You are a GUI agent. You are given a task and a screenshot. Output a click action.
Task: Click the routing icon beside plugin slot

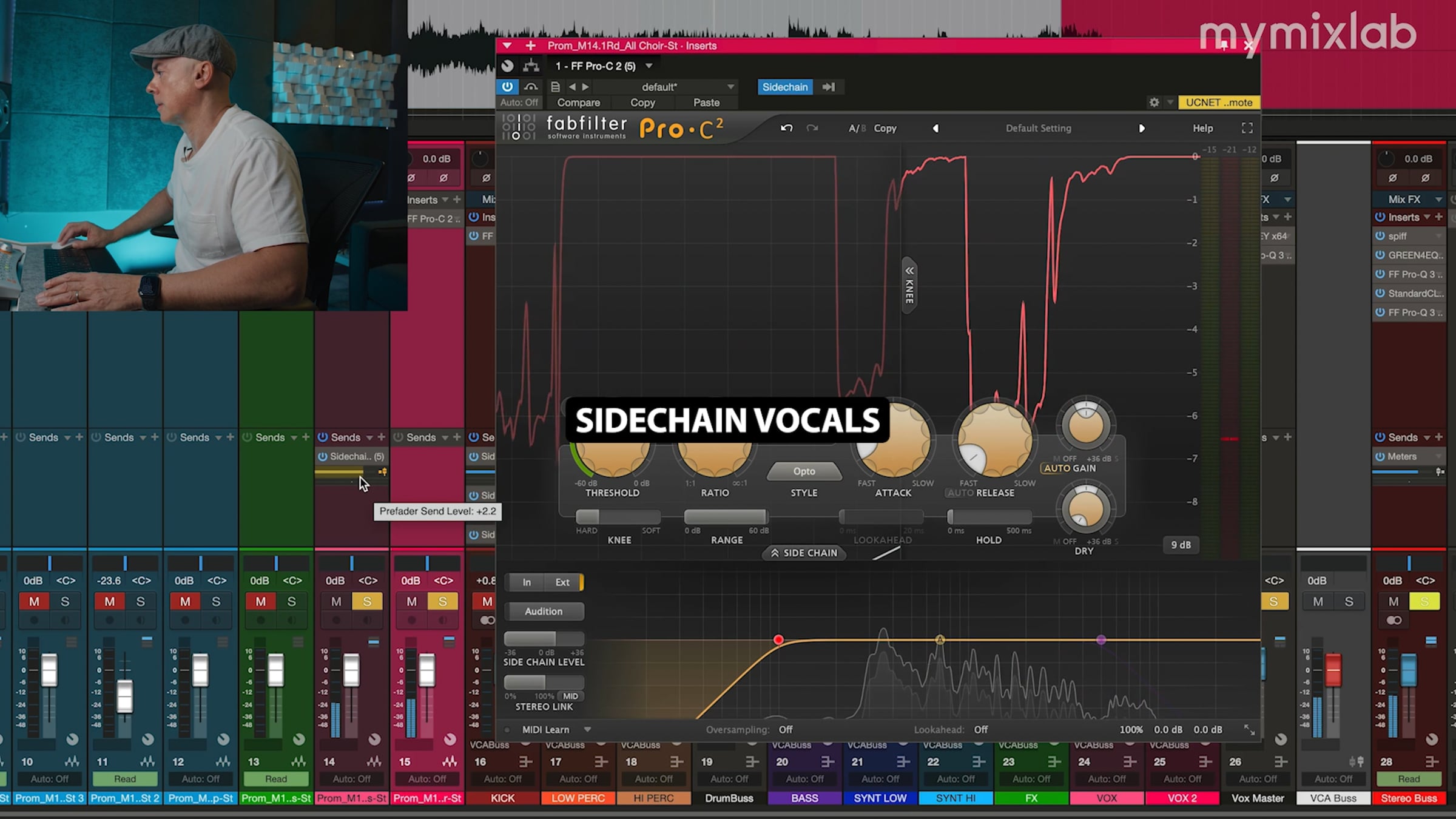tap(531, 66)
